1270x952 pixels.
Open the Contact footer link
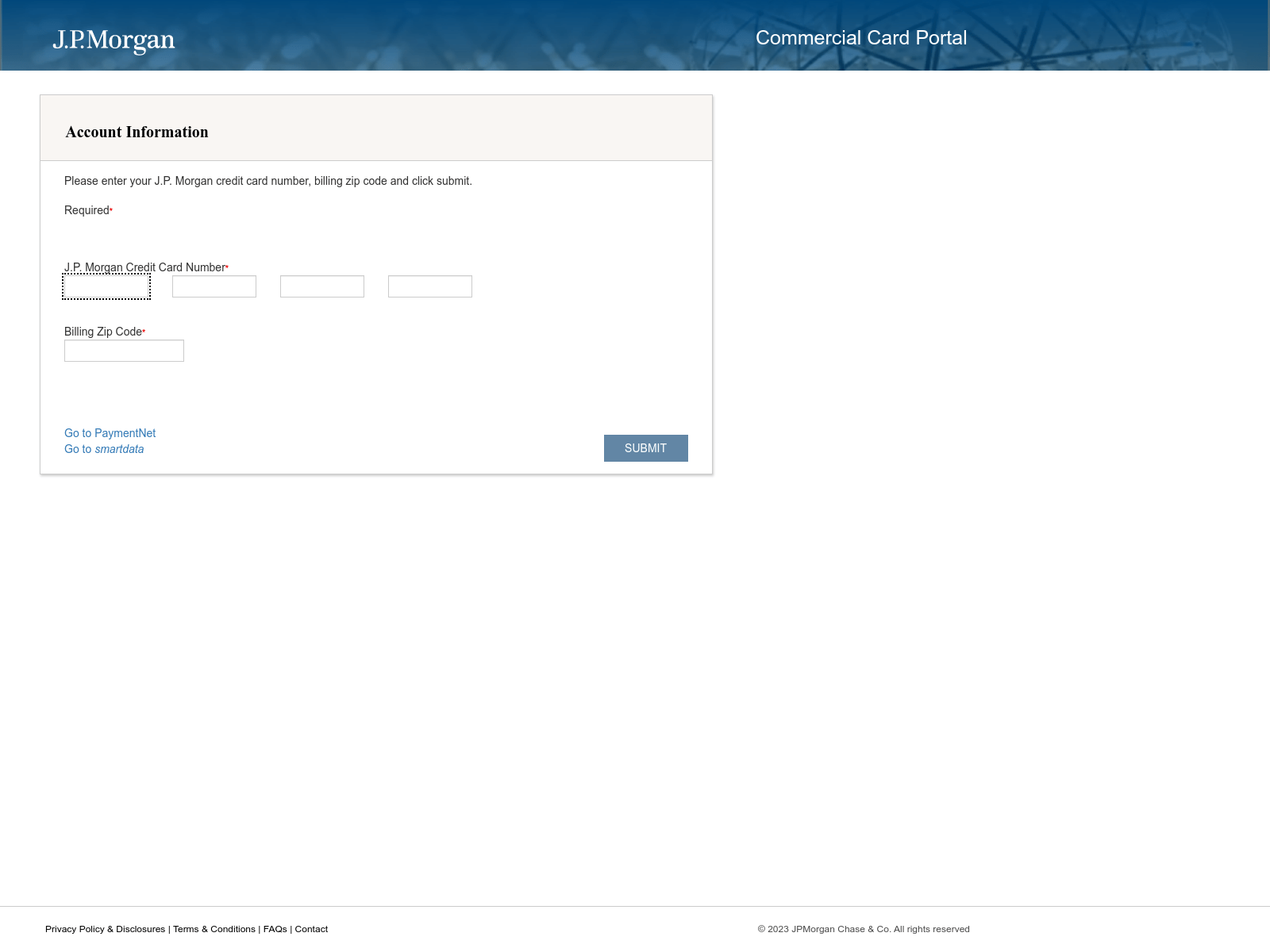tap(311, 929)
